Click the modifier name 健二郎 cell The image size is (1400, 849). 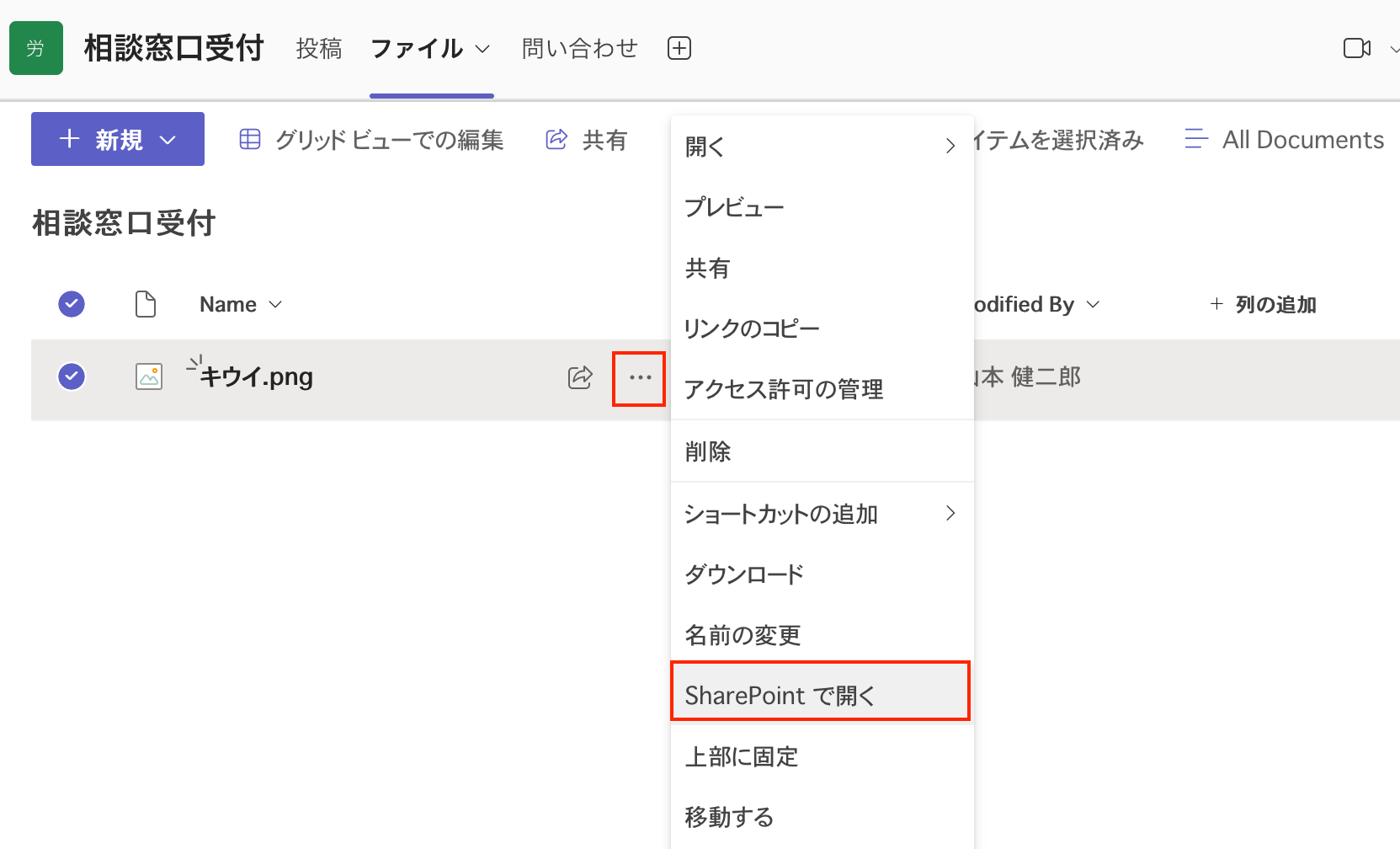[x=1028, y=376]
